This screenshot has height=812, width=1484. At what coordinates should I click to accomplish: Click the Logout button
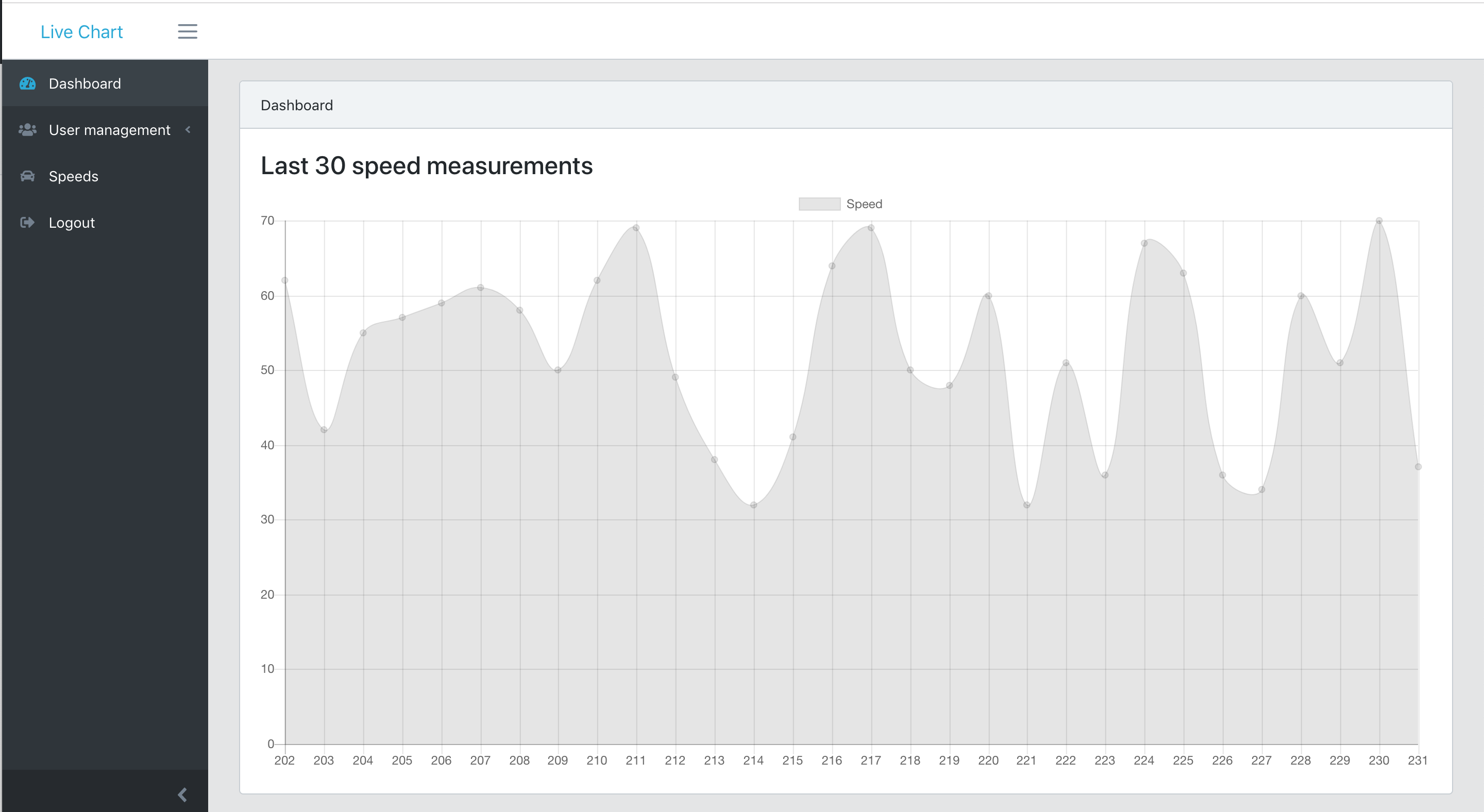tap(72, 223)
